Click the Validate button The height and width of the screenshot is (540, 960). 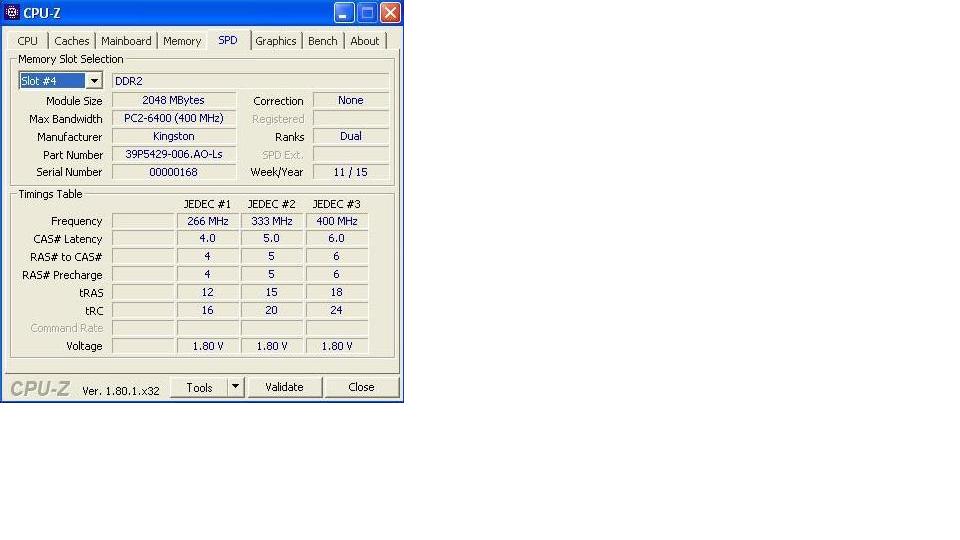point(284,387)
